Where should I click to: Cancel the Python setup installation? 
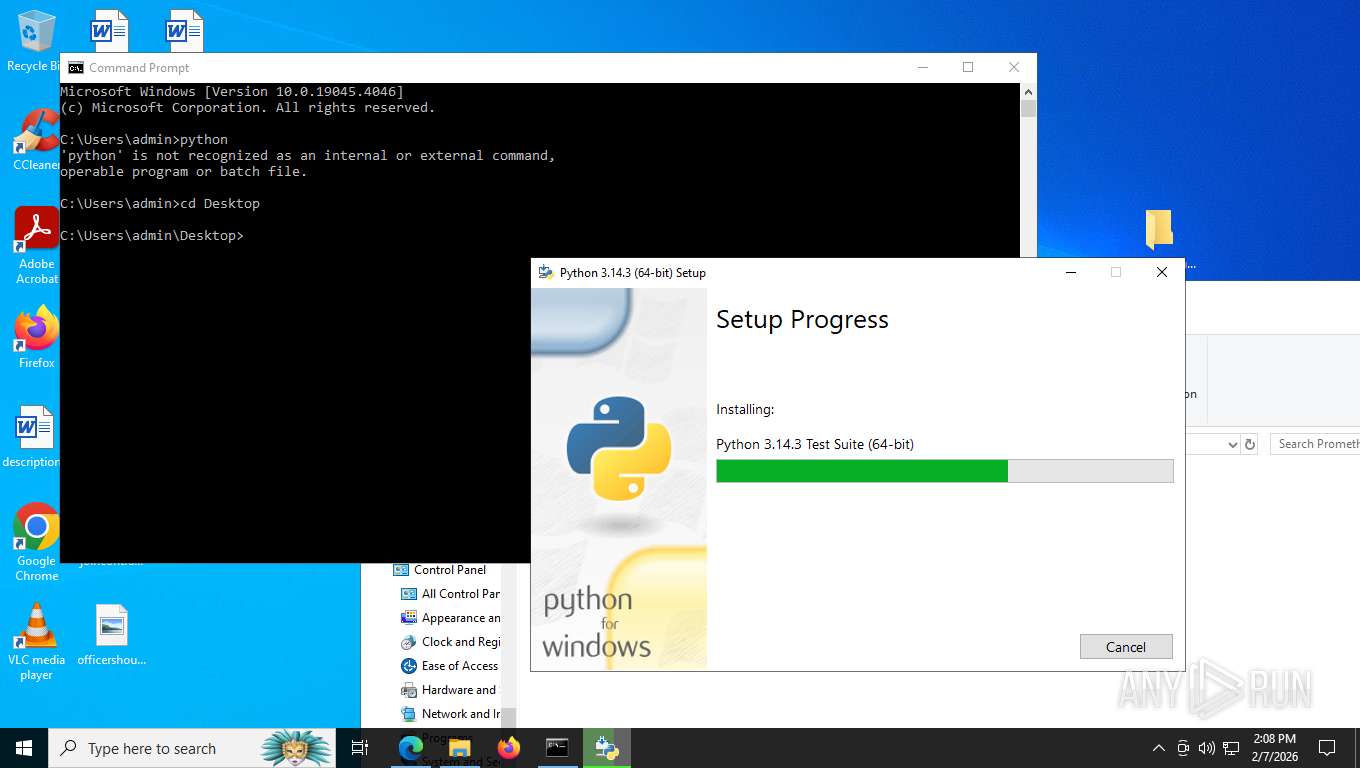1126,647
